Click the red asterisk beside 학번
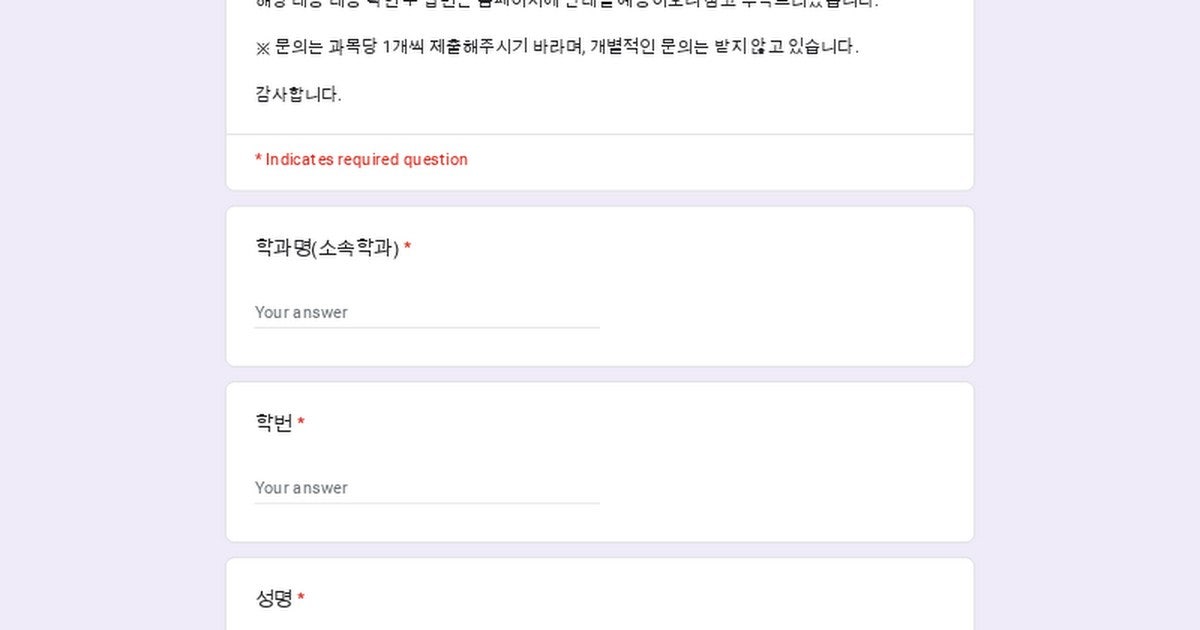The height and width of the screenshot is (630, 1200). [301, 424]
